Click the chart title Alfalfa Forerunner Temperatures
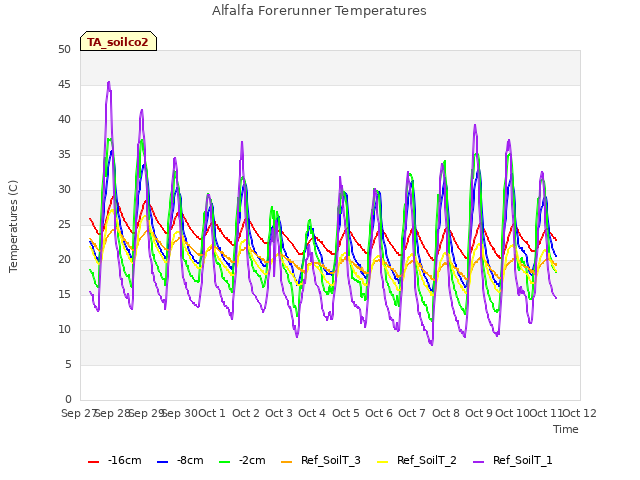This screenshot has width=640, height=480. (x=319, y=11)
